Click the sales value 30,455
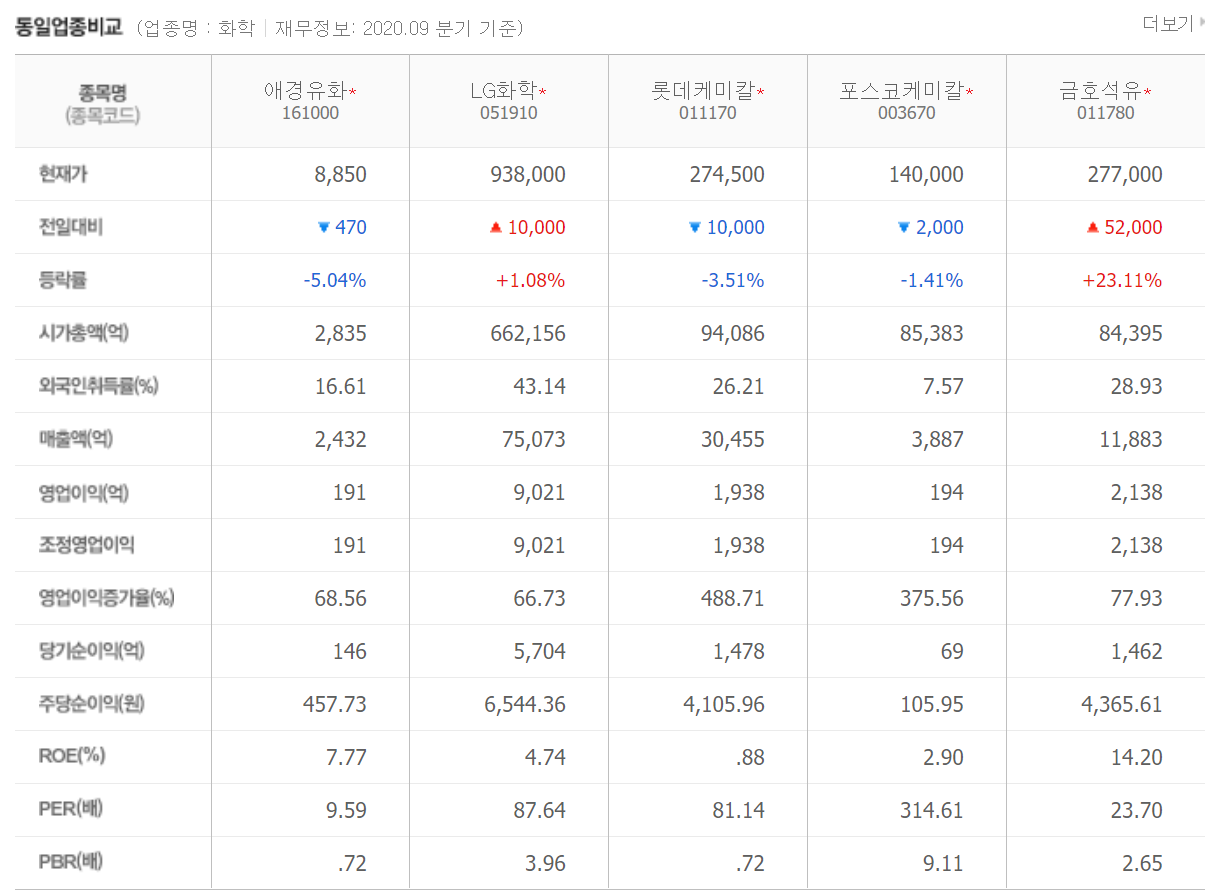Viewport: 1215px width, 896px height. [x=733, y=440]
